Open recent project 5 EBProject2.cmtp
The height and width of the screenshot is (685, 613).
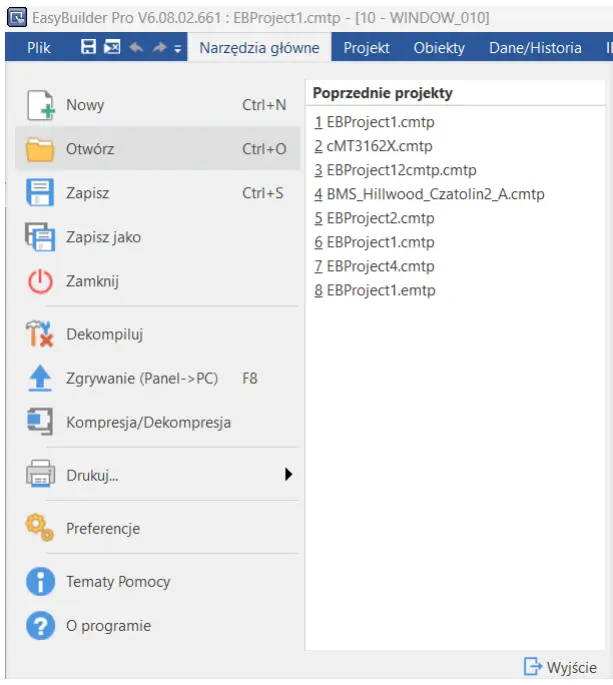374,218
